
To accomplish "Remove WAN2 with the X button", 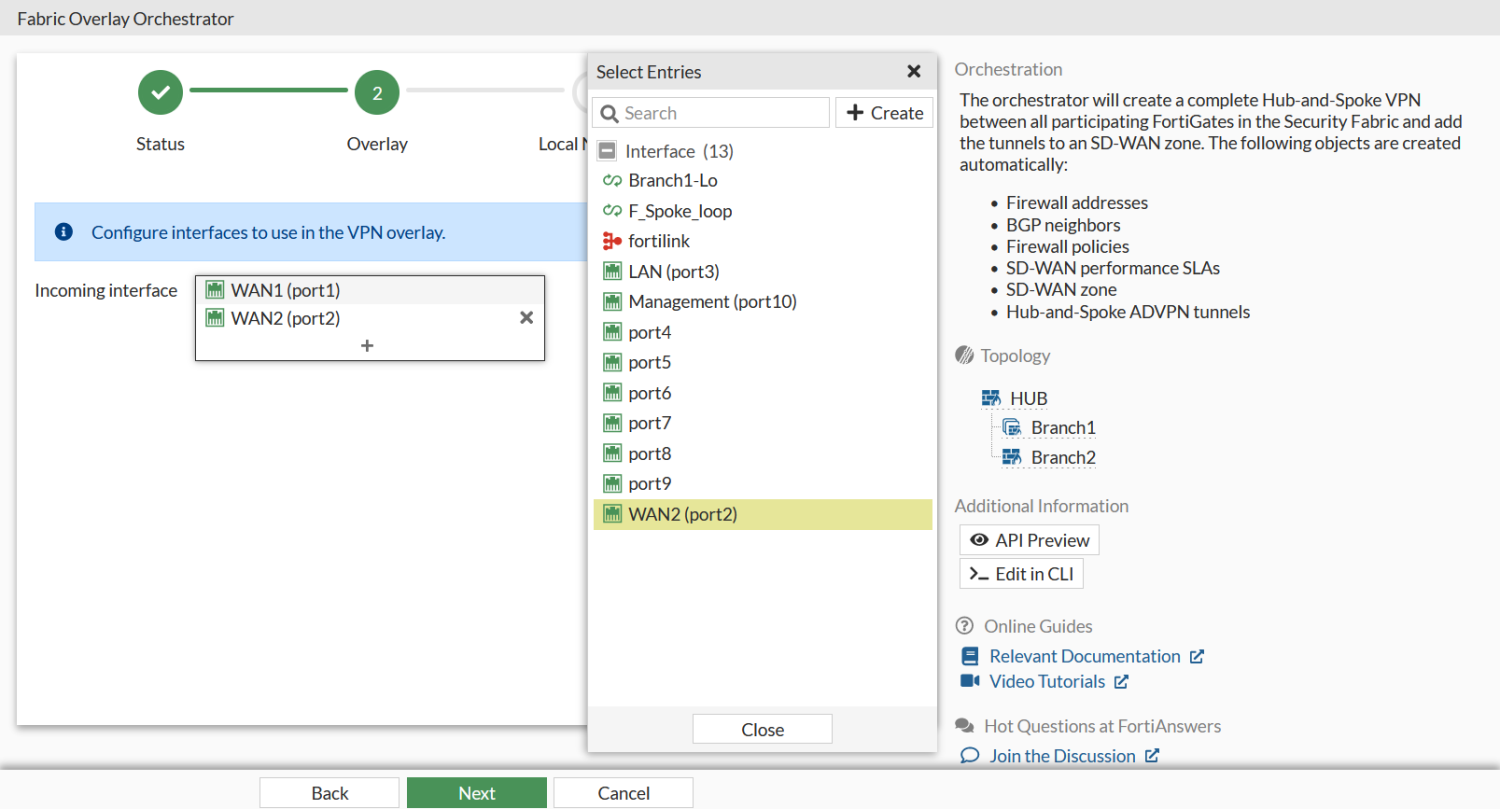I will click(526, 317).
